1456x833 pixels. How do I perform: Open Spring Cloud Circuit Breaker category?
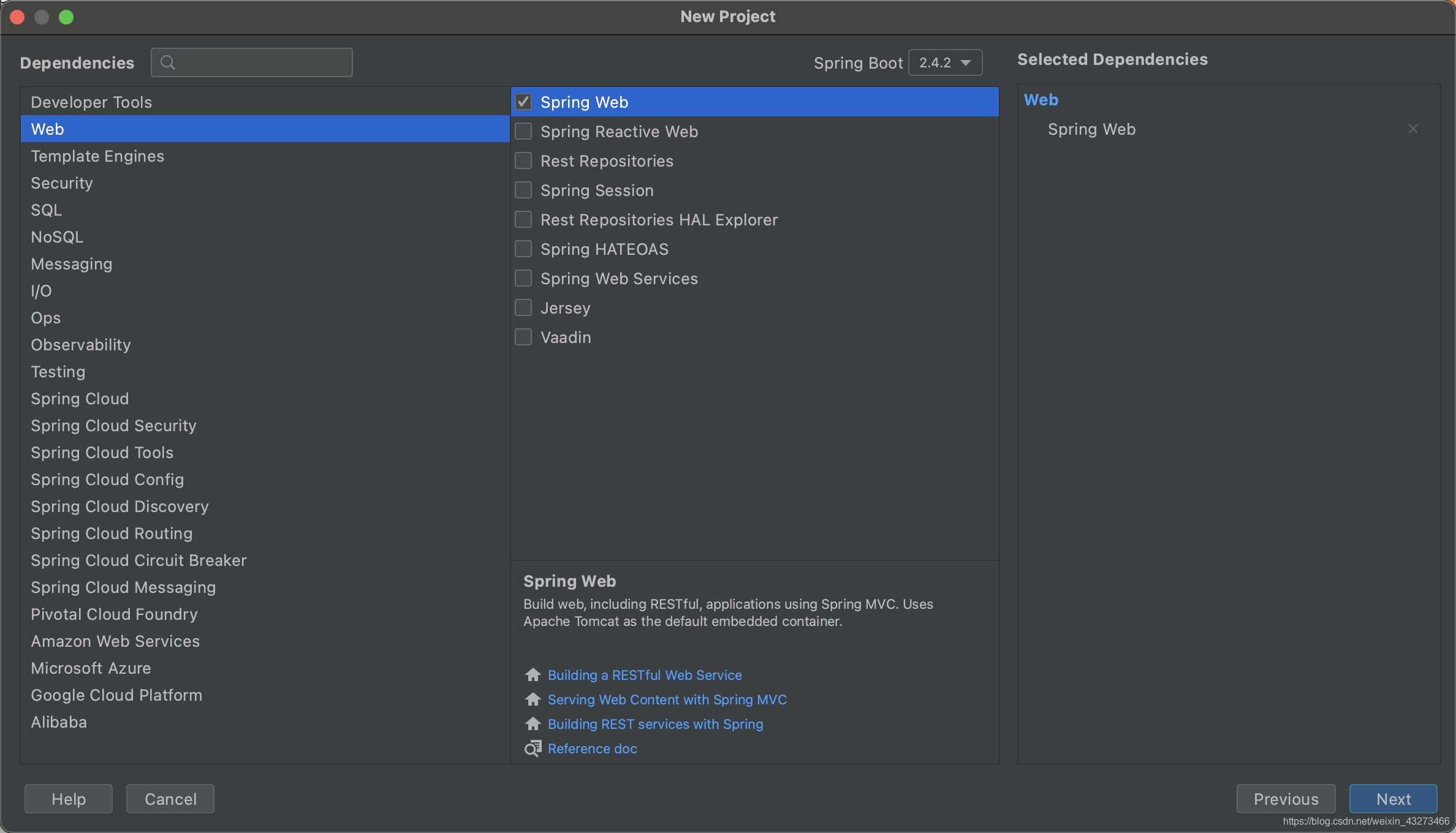click(x=265, y=560)
